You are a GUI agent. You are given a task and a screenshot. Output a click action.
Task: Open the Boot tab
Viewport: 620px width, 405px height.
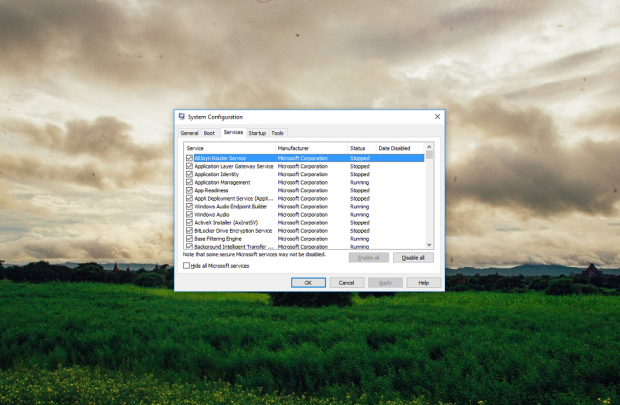209,133
